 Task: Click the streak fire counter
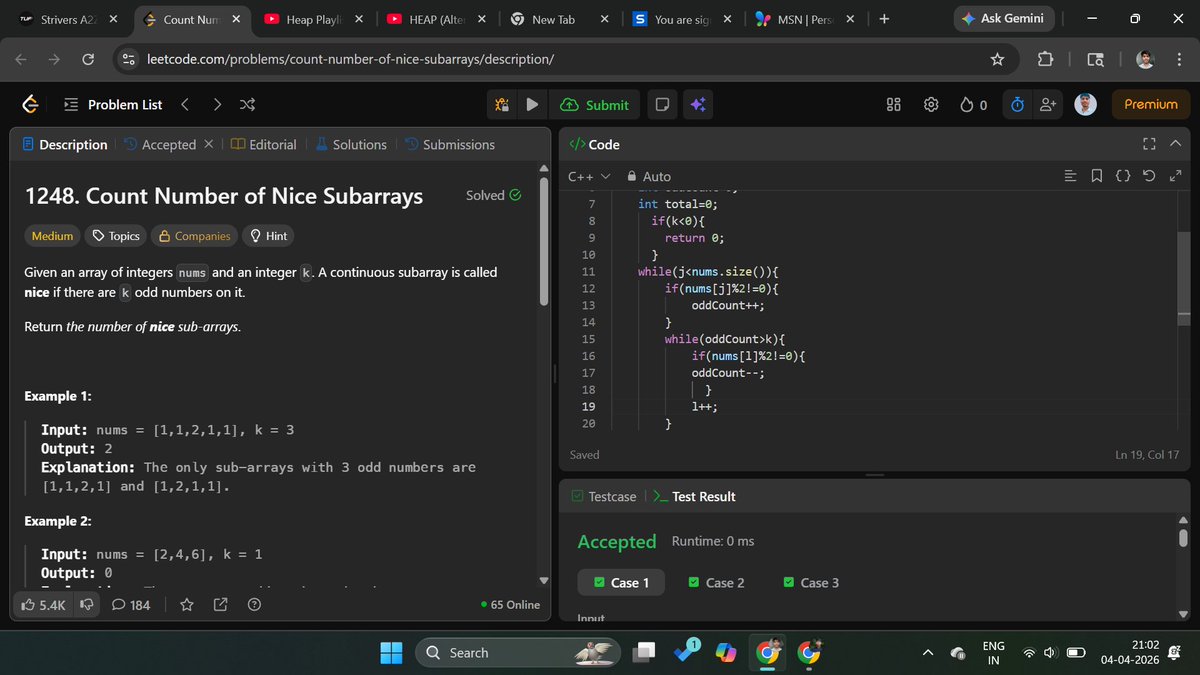click(x=974, y=104)
